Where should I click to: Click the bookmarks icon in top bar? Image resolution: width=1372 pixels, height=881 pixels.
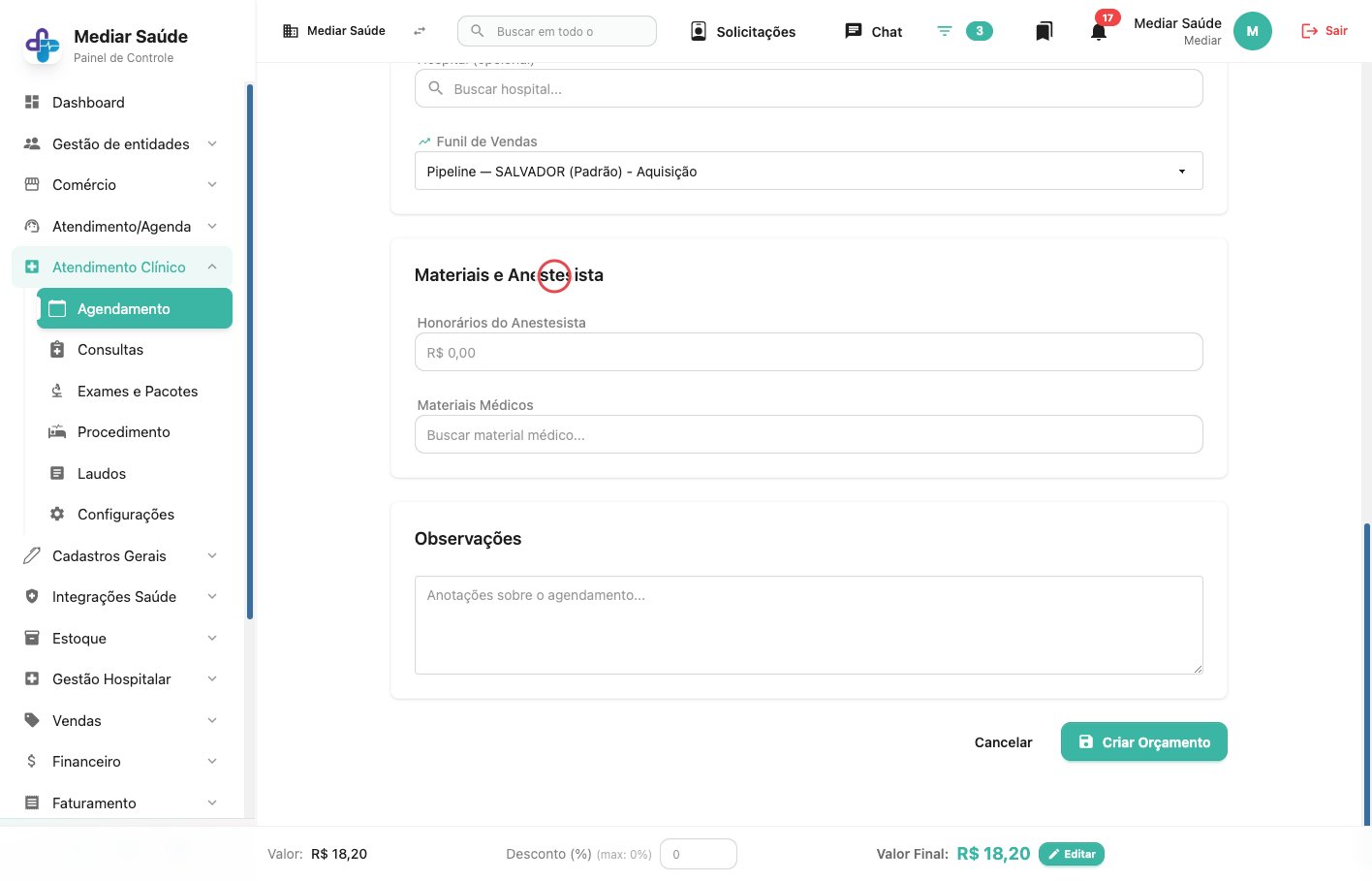[x=1044, y=31]
